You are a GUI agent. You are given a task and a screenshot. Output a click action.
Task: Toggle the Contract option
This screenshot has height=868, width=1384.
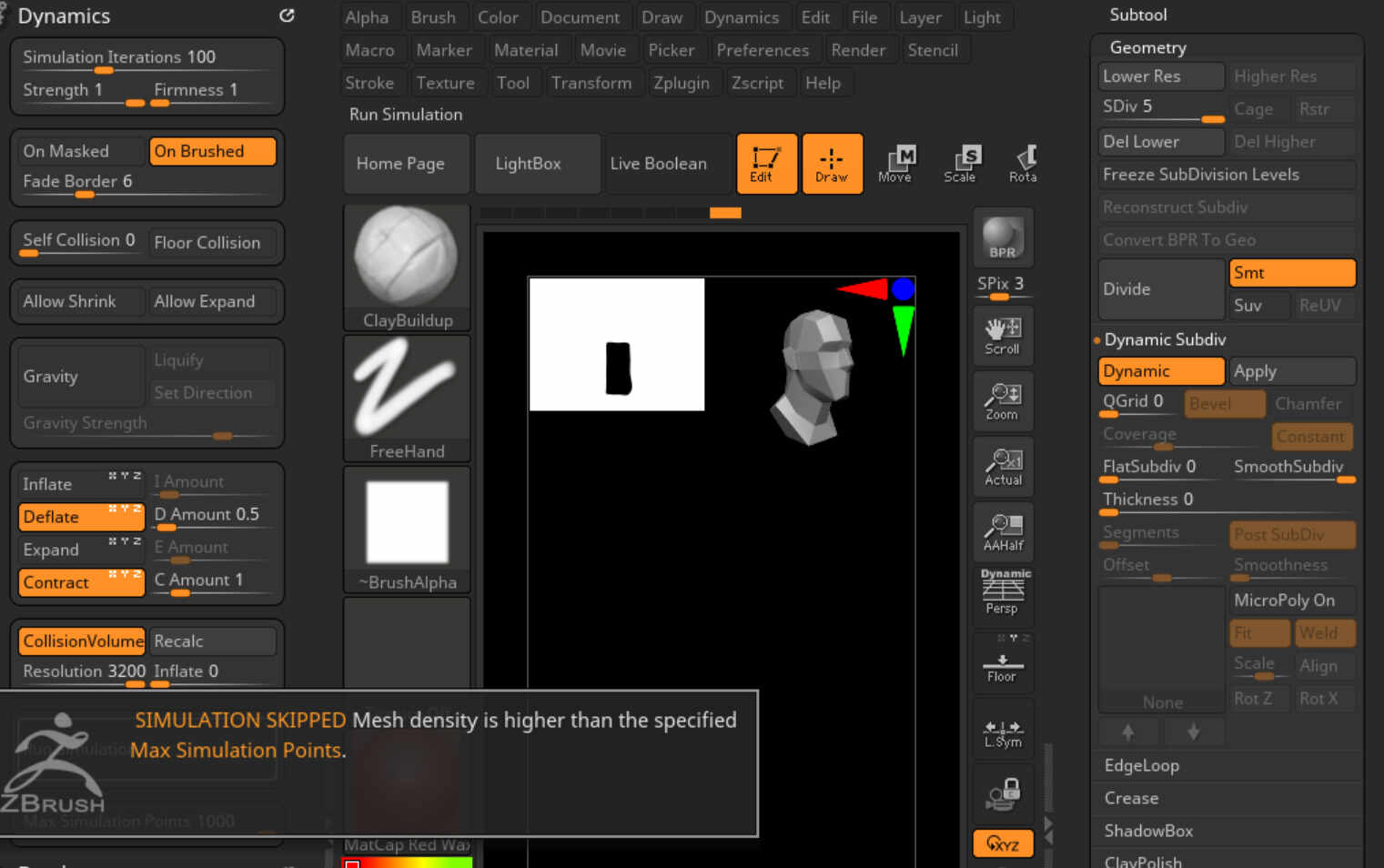[81, 582]
